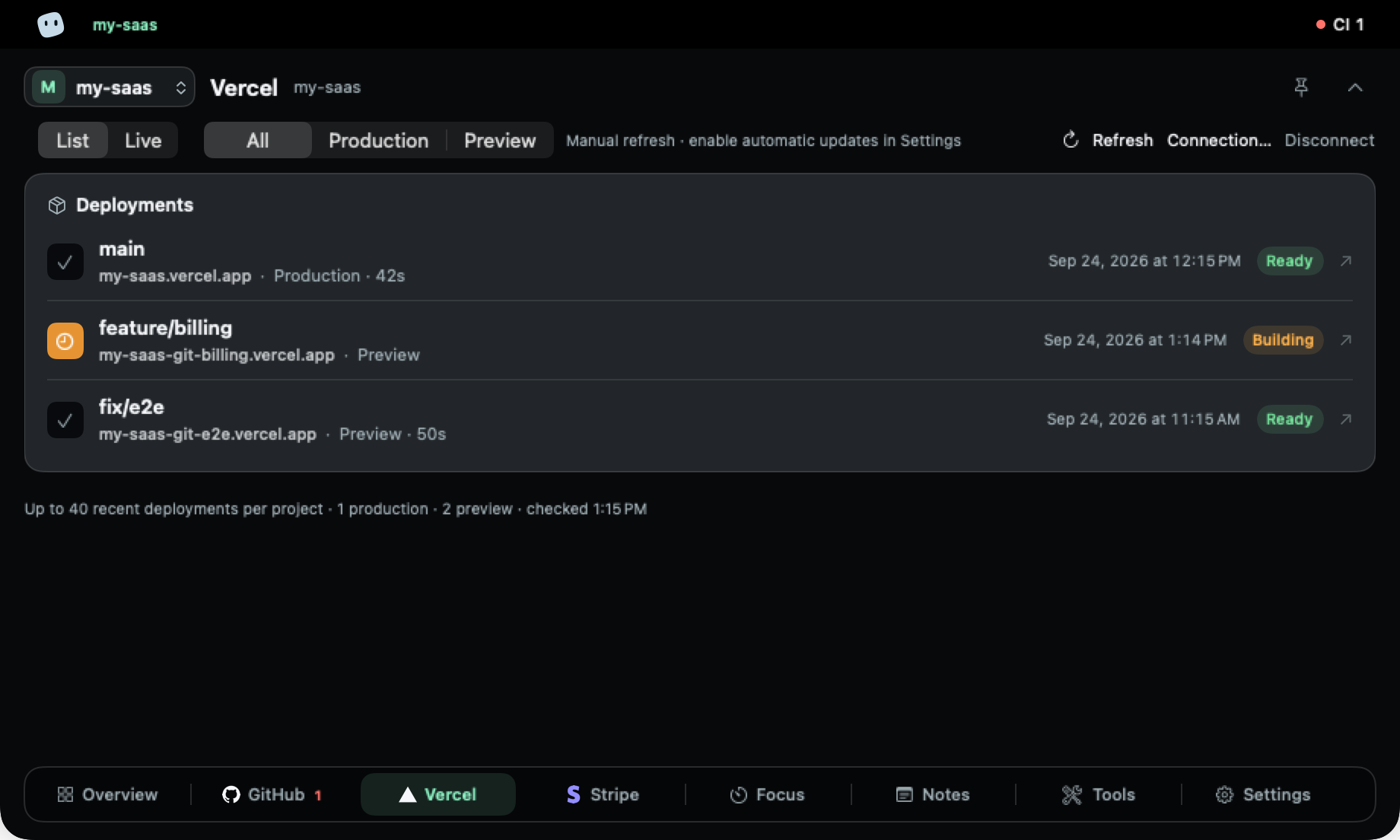This screenshot has height=840, width=1400.
Task: Collapse the Vercel panel with the chevron
Action: 1355,87
